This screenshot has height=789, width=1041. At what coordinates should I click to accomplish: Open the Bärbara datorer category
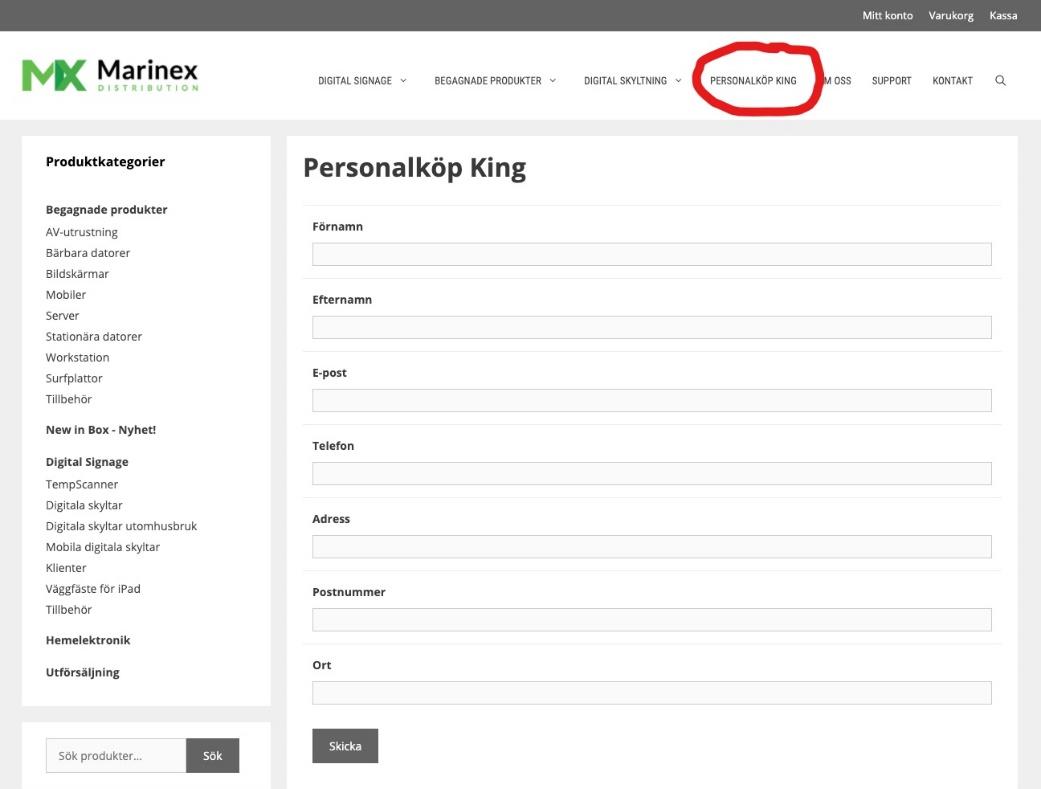tap(88, 253)
